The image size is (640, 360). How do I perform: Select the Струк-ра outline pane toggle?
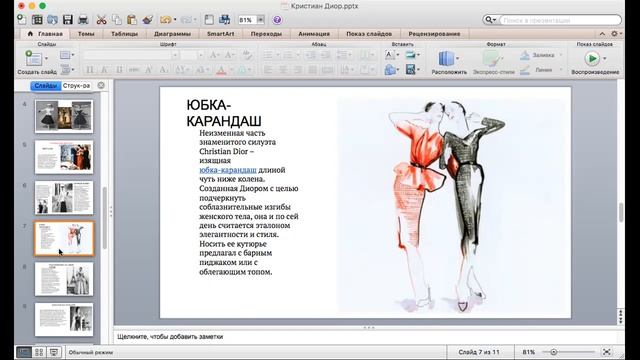point(76,86)
